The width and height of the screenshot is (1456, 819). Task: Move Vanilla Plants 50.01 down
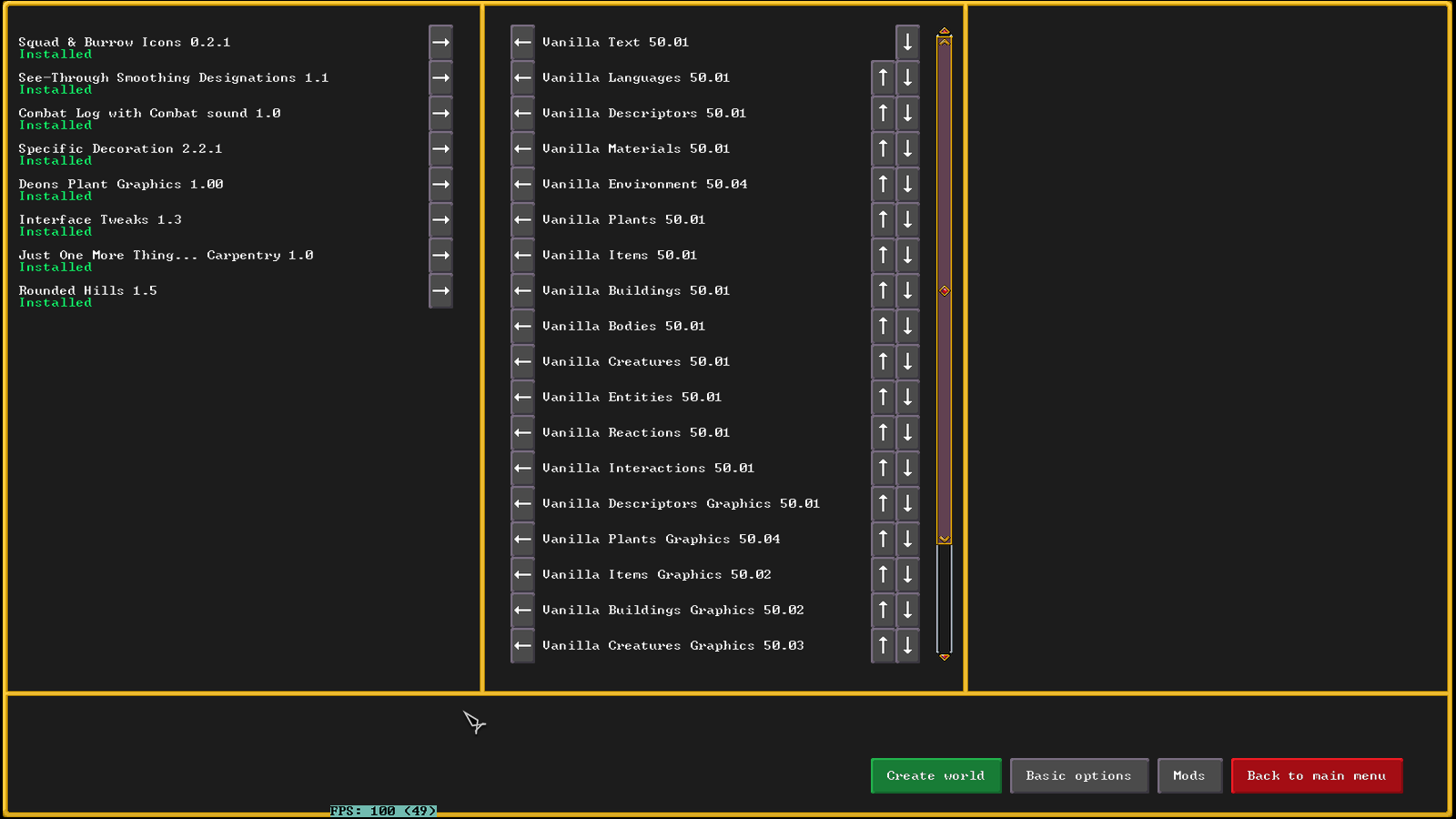click(x=907, y=219)
